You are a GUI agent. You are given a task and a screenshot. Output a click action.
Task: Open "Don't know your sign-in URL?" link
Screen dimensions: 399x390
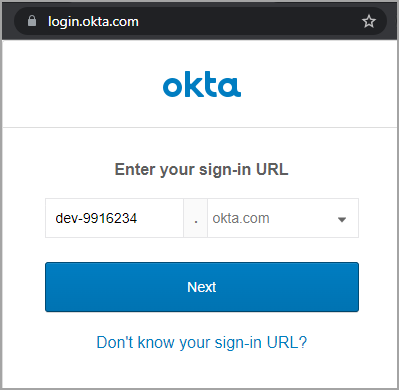[x=202, y=342]
